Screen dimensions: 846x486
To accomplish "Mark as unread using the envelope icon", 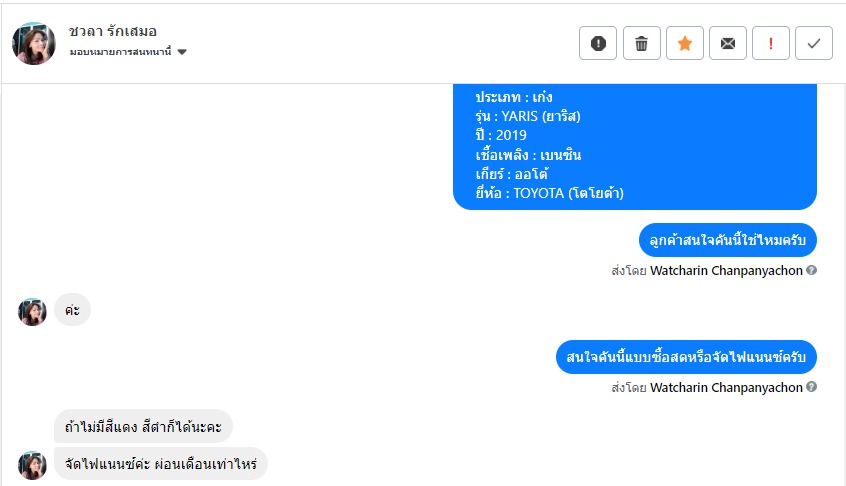I will coord(728,43).
